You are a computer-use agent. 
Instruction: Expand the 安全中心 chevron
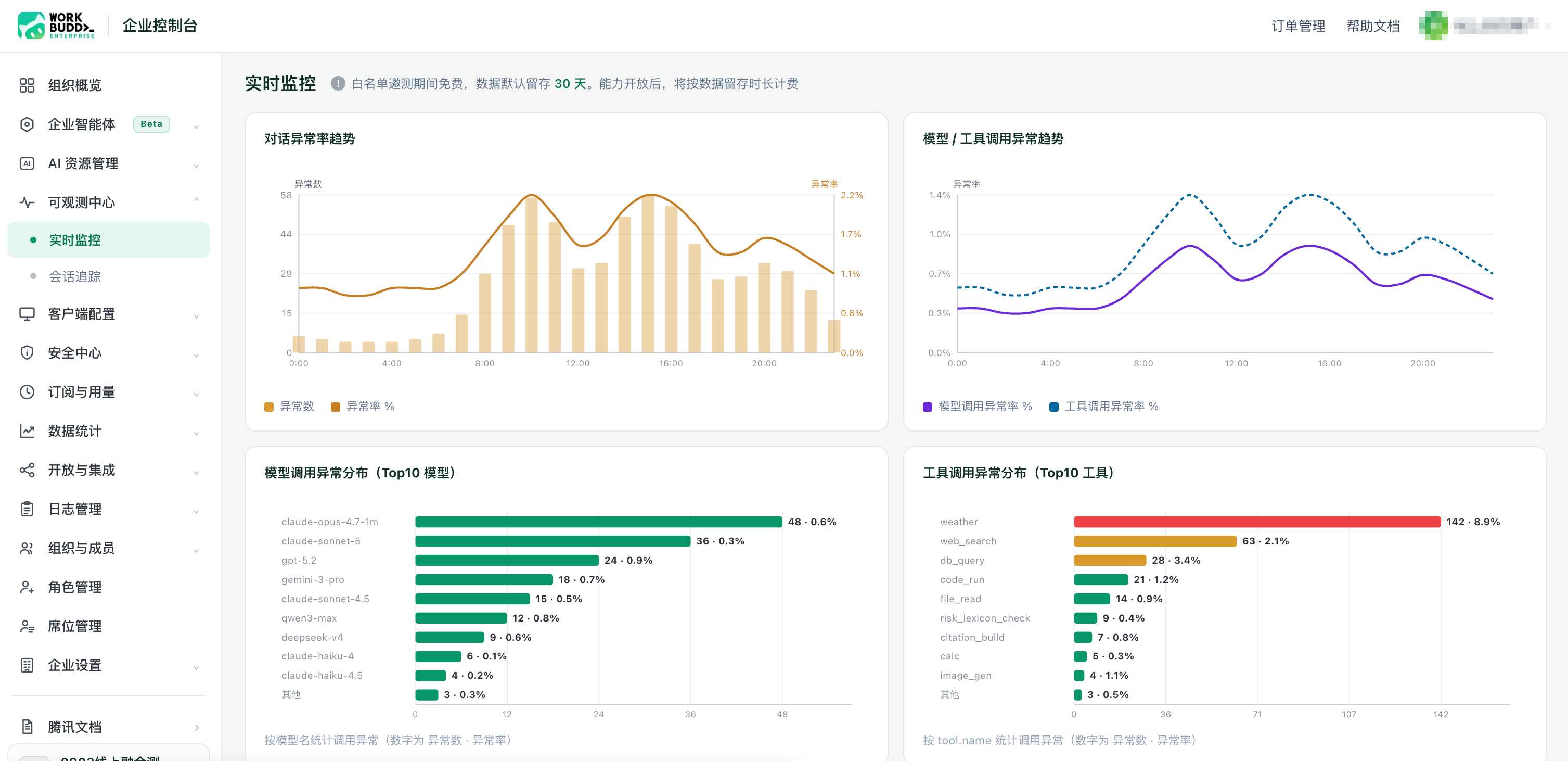(196, 355)
